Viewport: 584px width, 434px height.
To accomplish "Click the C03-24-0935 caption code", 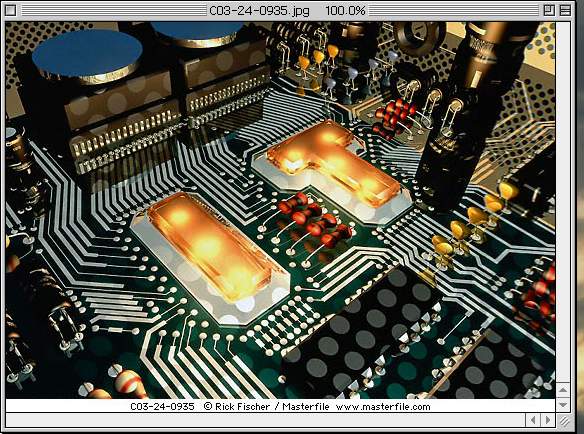I will click(162, 406).
